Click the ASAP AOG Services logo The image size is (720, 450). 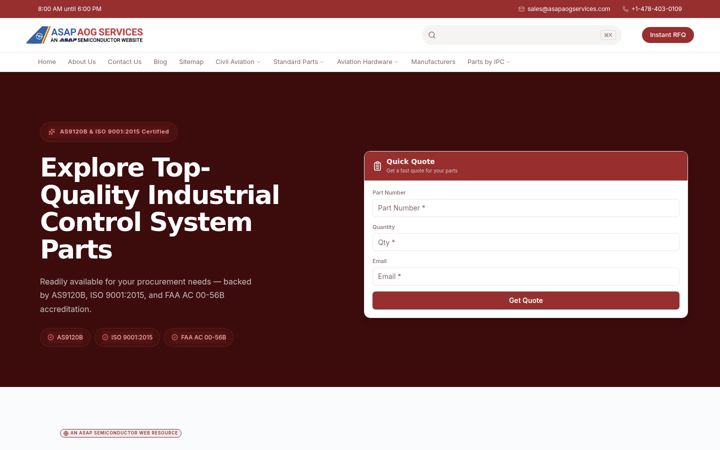point(84,35)
